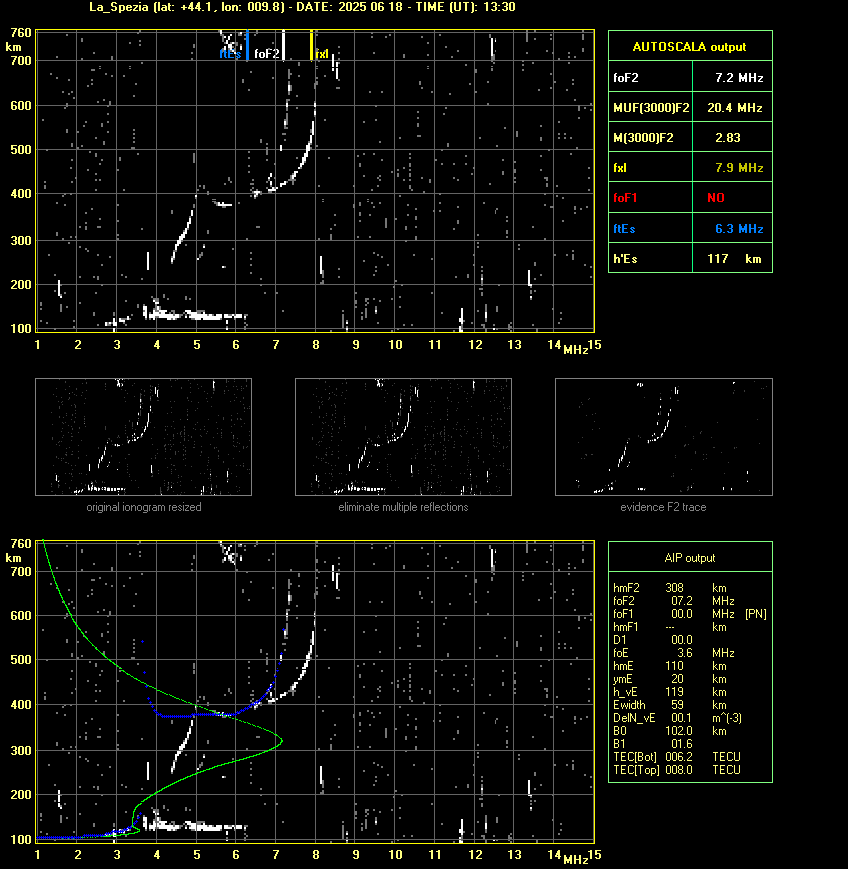
Task: Click the foF2 label in the AUTOSCALA table
Action: pos(626,78)
